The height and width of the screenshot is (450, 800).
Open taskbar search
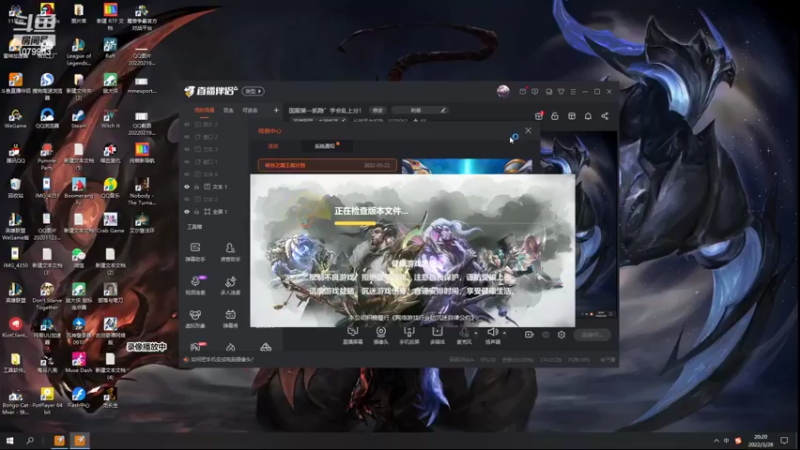point(30,440)
